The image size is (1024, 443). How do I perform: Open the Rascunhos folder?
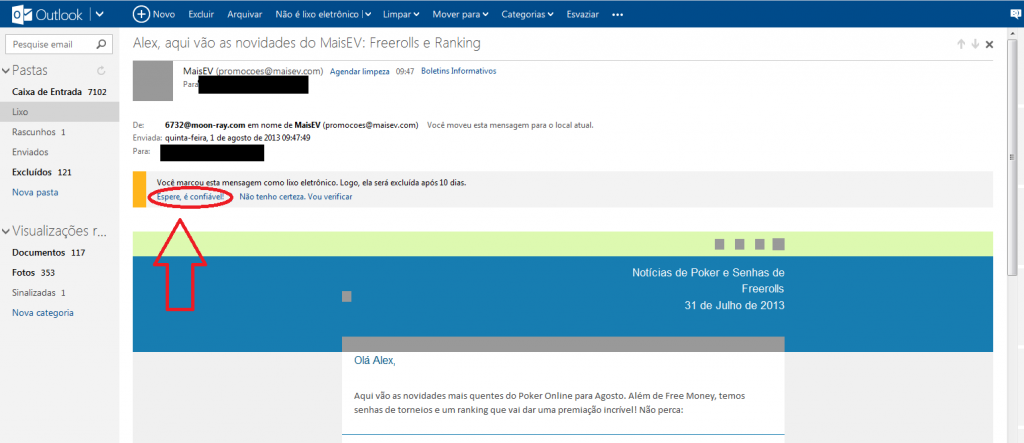tap(39, 132)
